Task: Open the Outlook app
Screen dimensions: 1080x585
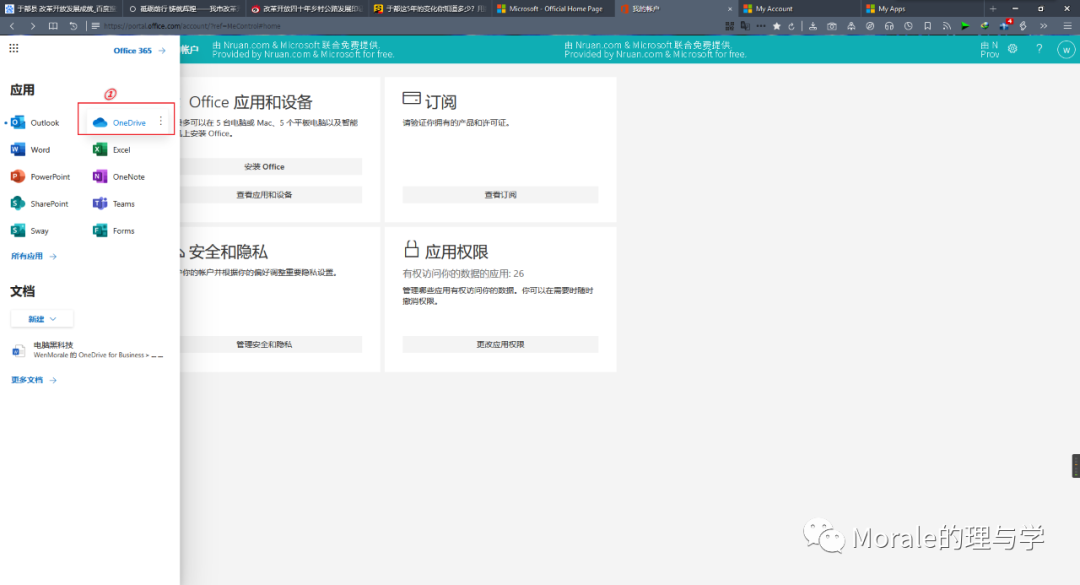Action: tap(35, 123)
